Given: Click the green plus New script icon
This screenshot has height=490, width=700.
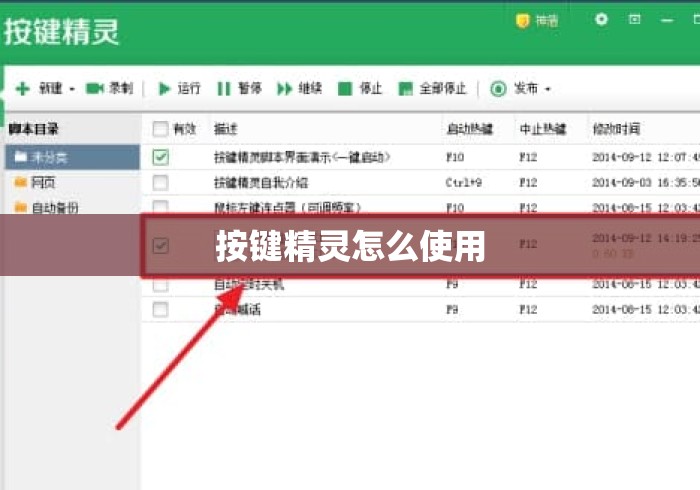Looking at the screenshot, I should tap(22, 89).
